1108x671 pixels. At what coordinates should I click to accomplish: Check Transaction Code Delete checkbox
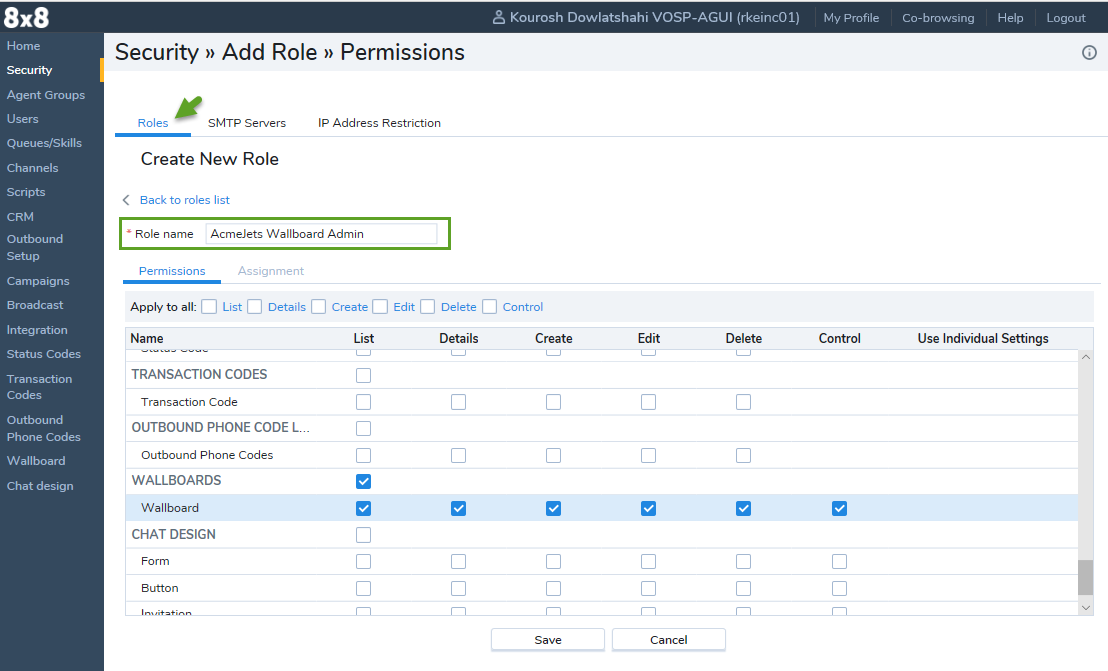tap(743, 402)
